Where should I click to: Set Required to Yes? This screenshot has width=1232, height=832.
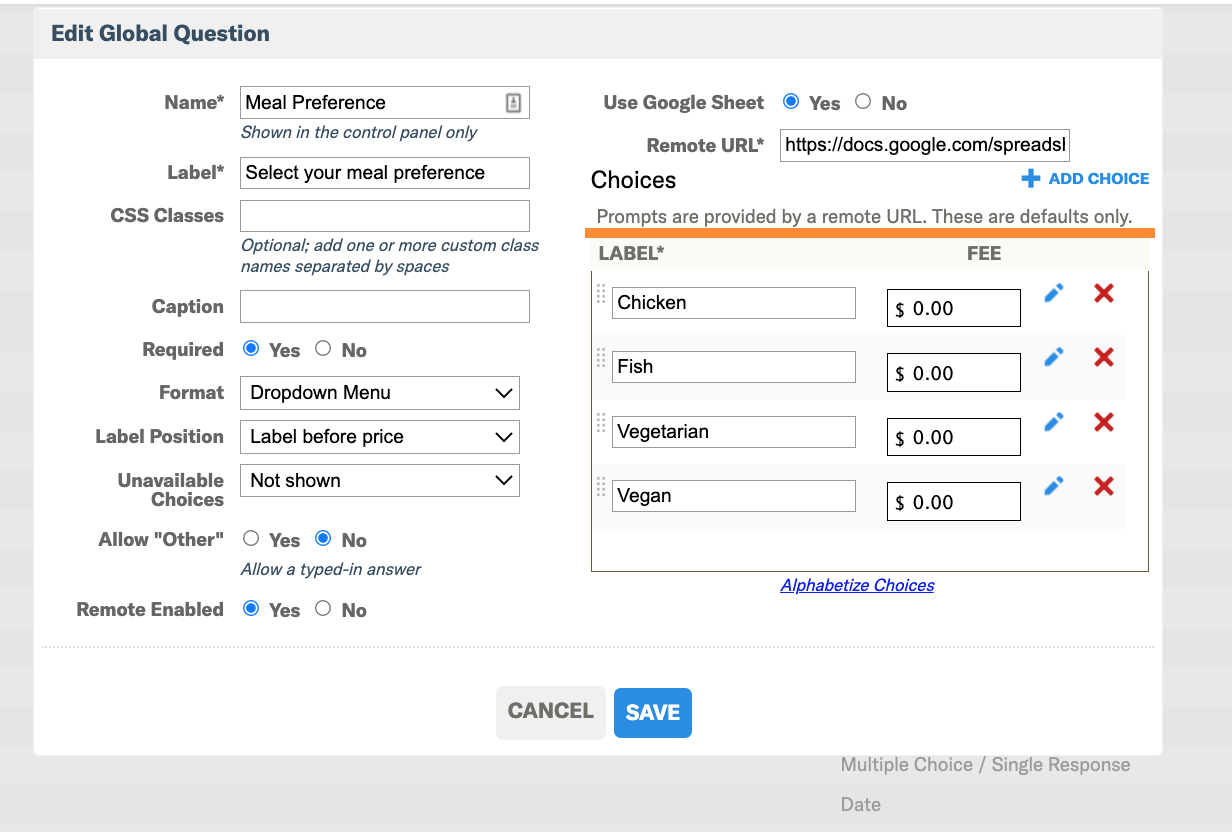[251, 348]
